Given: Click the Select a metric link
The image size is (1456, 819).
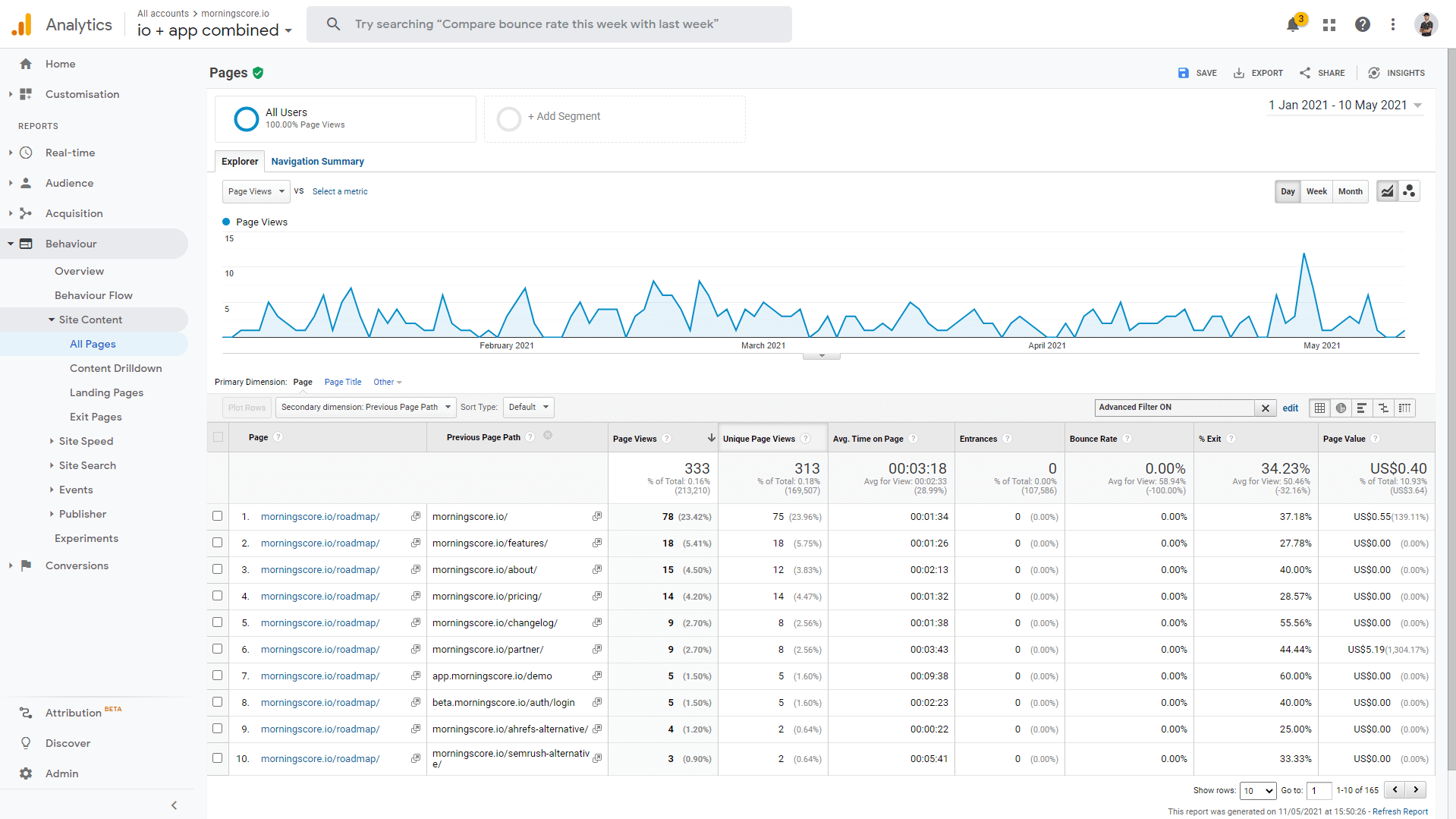Looking at the screenshot, I should click(x=339, y=191).
